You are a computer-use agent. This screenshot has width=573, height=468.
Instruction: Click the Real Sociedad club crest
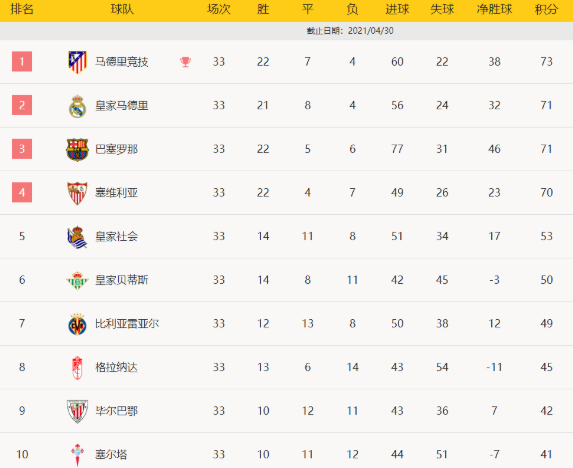tap(77, 237)
